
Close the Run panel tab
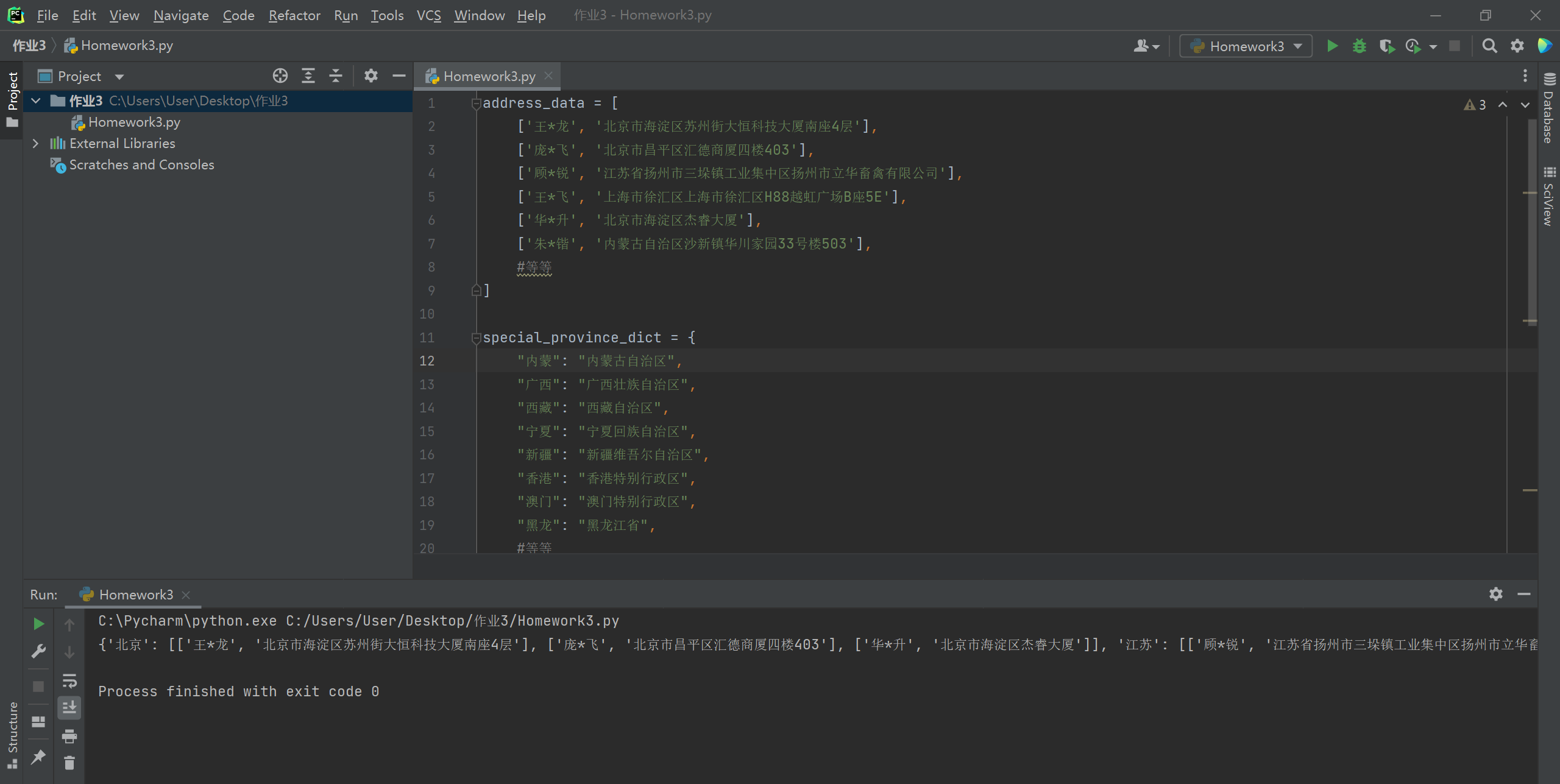point(189,595)
